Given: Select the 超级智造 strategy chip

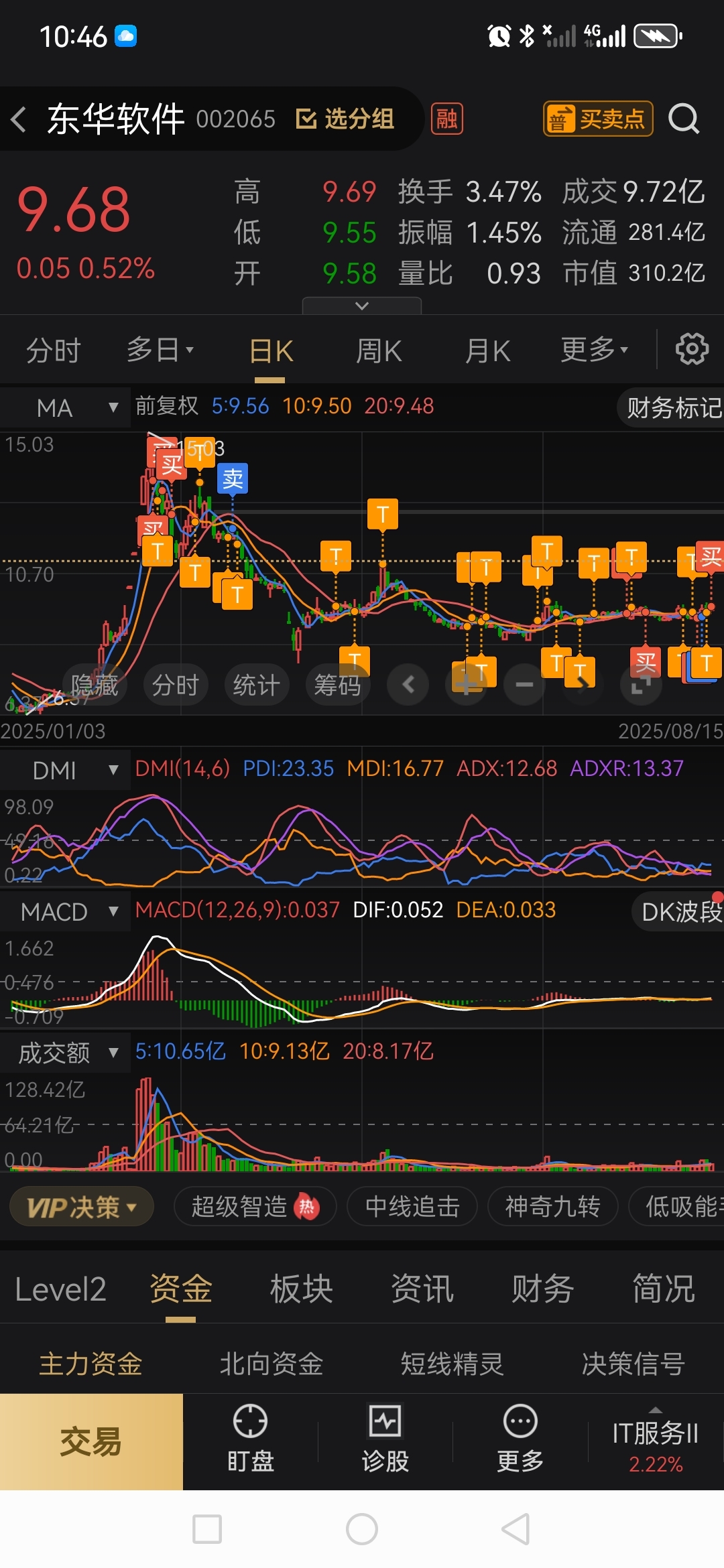Looking at the screenshot, I should coord(255,1207).
